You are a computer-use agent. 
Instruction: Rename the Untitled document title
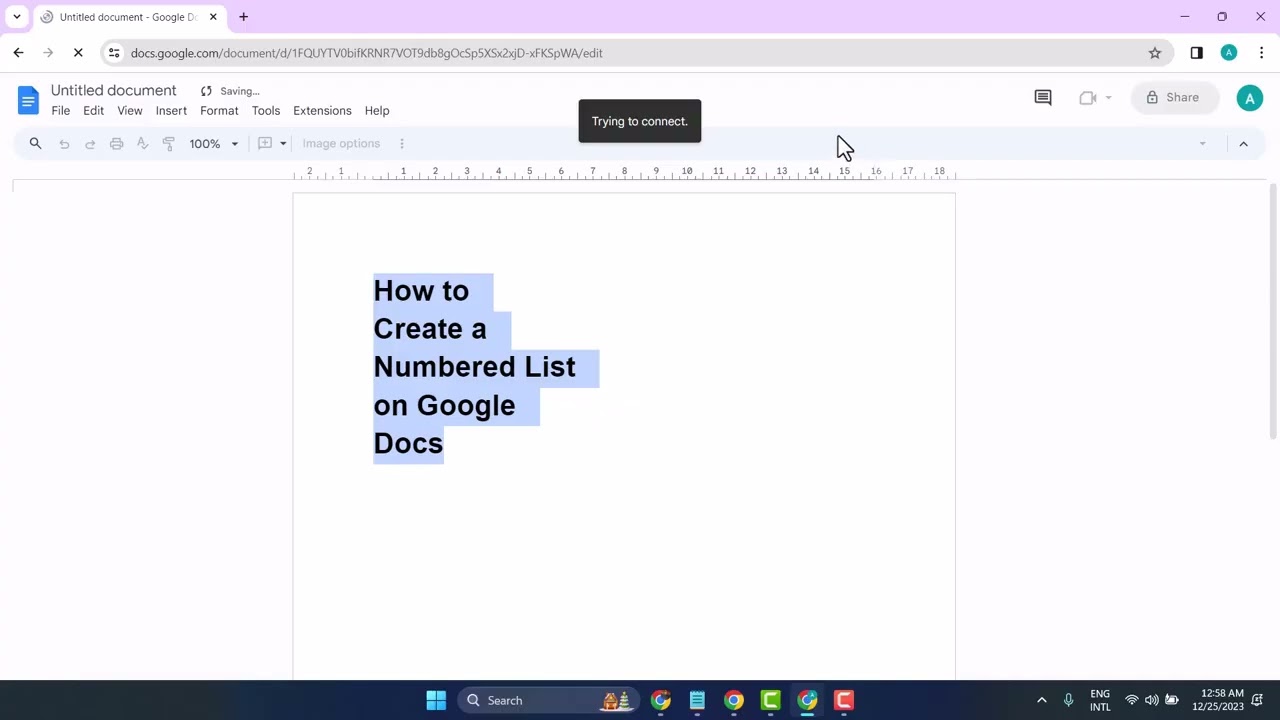(113, 90)
